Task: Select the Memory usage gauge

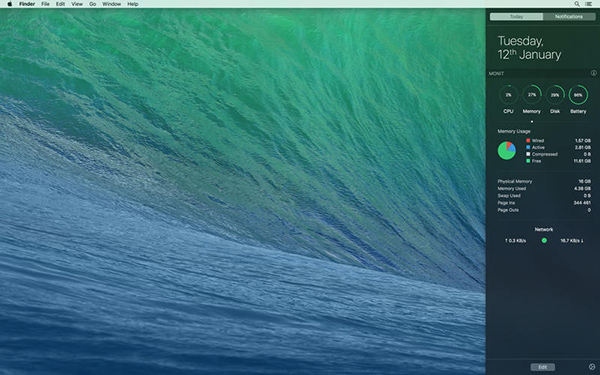Action: click(x=532, y=95)
